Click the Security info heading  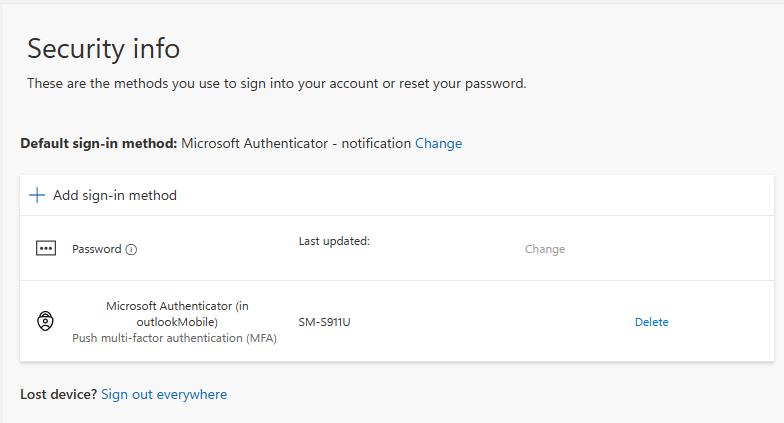tap(104, 48)
